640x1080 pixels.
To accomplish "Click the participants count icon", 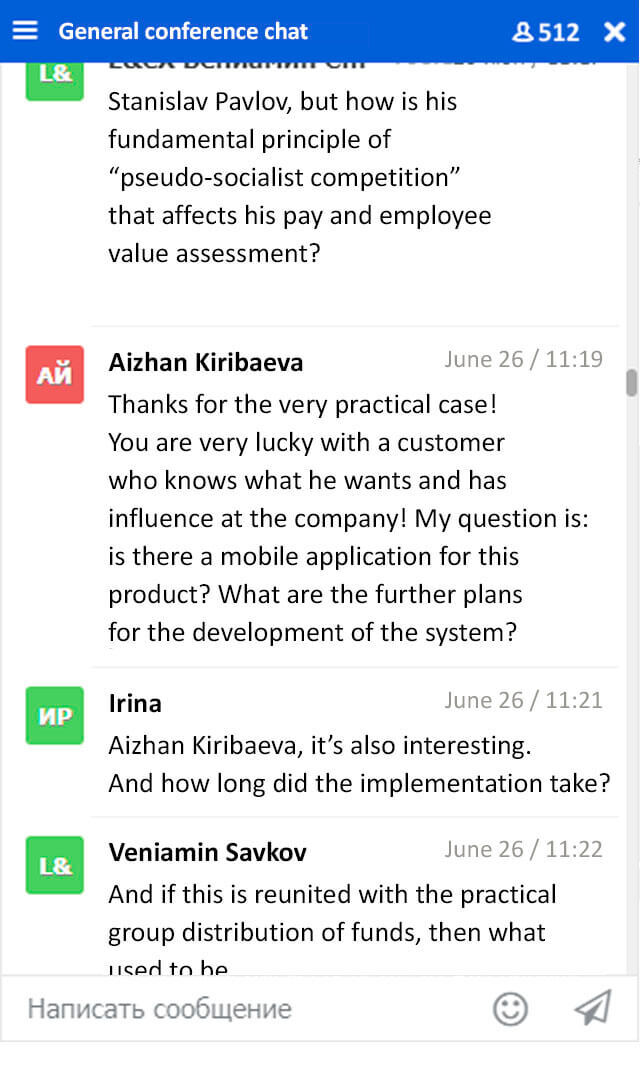I will [x=523, y=32].
